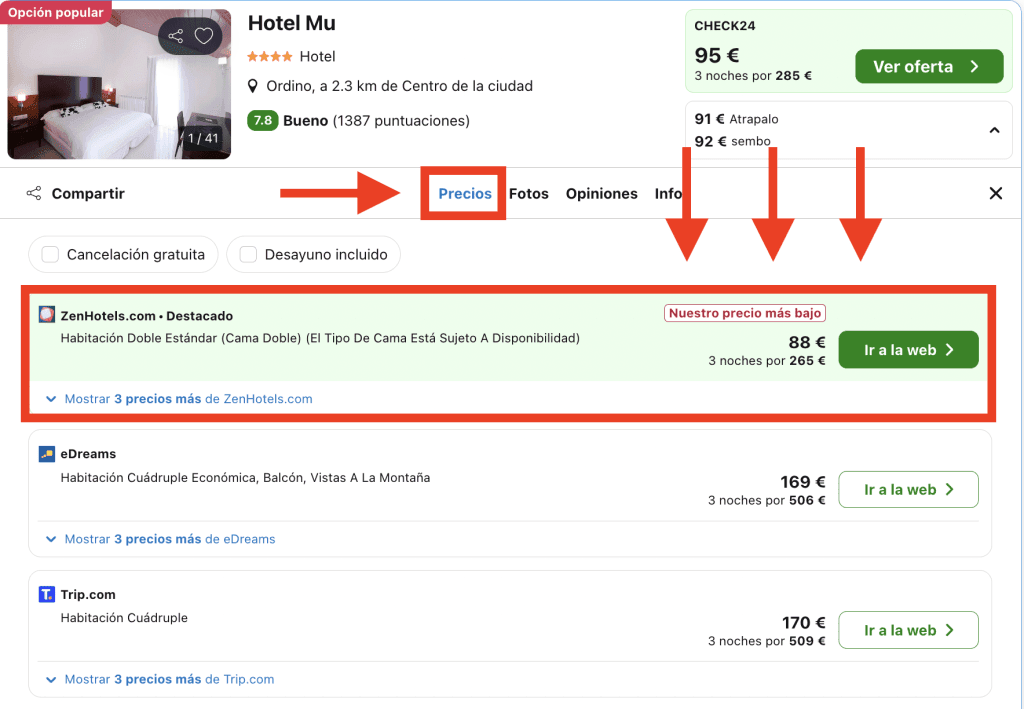Expand 3 more prices from Trip.com
The image size is (1024, 709).
click(x=161, y=679)
